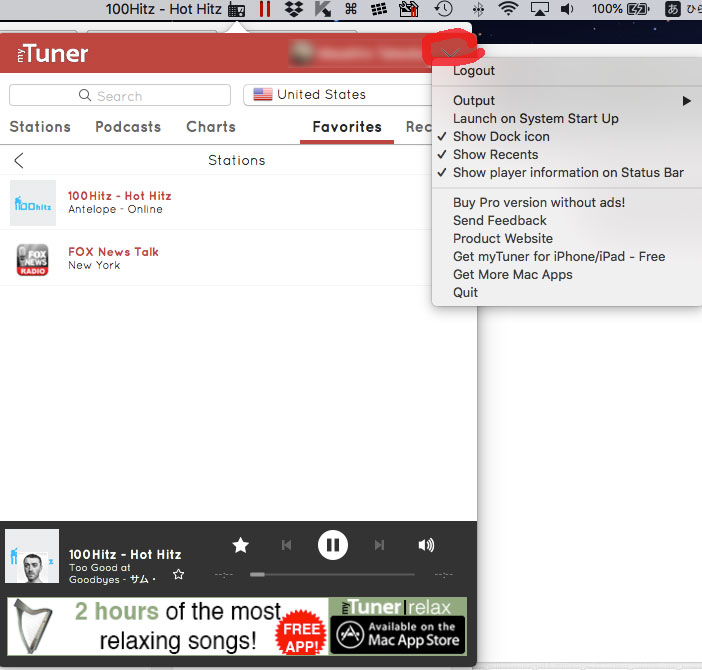This screenshot has height=670, width=702.
Task: Switch to the Stations tab
Action: tap(40, 127)
